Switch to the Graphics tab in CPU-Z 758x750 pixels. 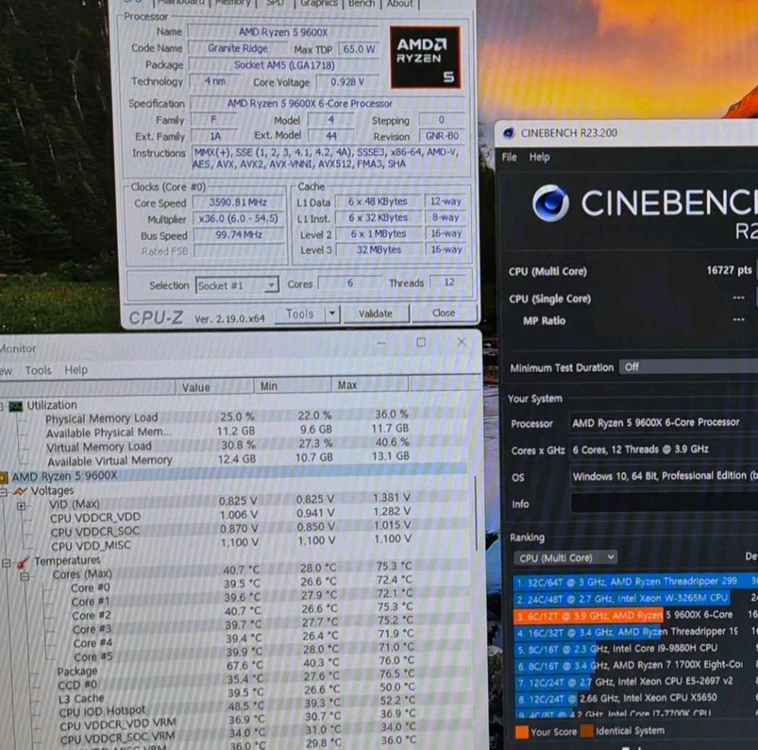[x=319, y=4]
